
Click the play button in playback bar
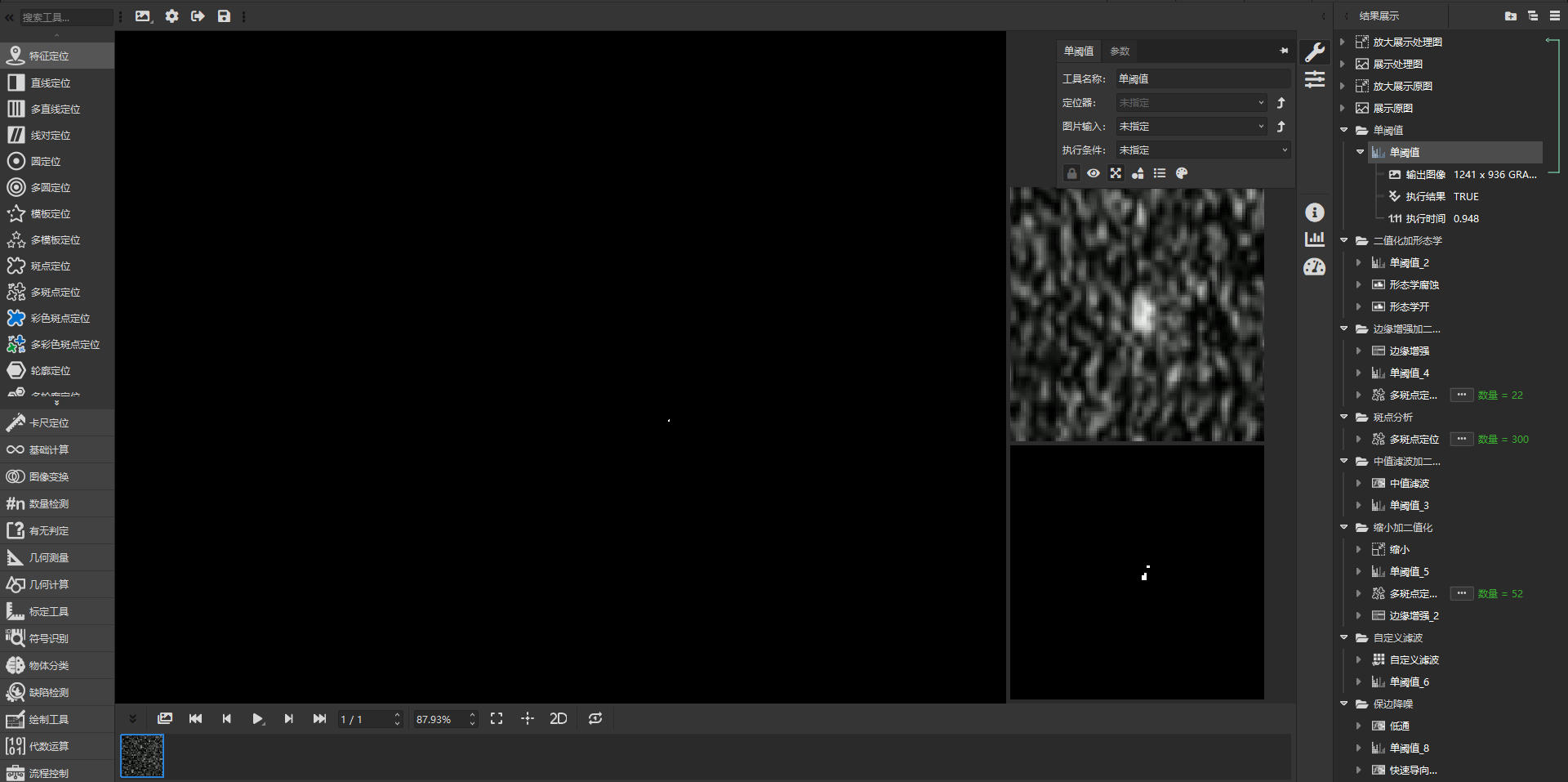point(257,718)
